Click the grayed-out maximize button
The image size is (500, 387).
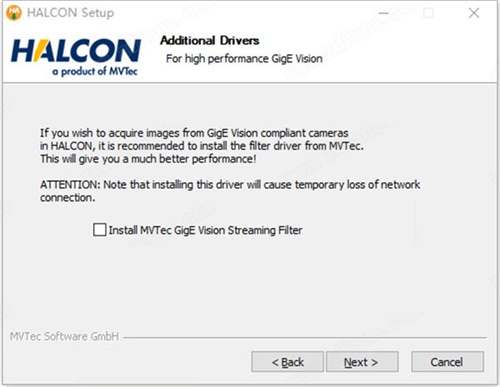(x=428, y=13)
